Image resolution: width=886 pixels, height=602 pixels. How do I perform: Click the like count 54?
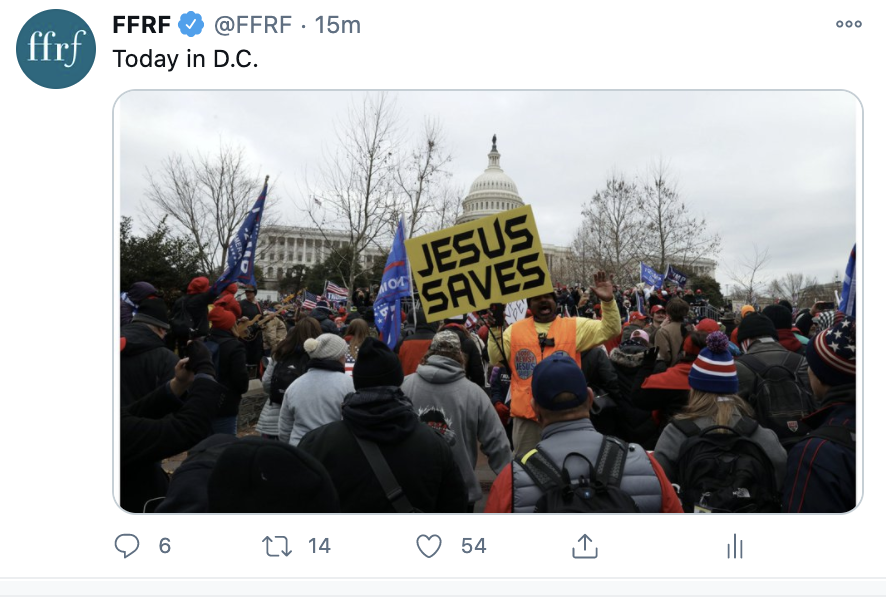(474, 545)
